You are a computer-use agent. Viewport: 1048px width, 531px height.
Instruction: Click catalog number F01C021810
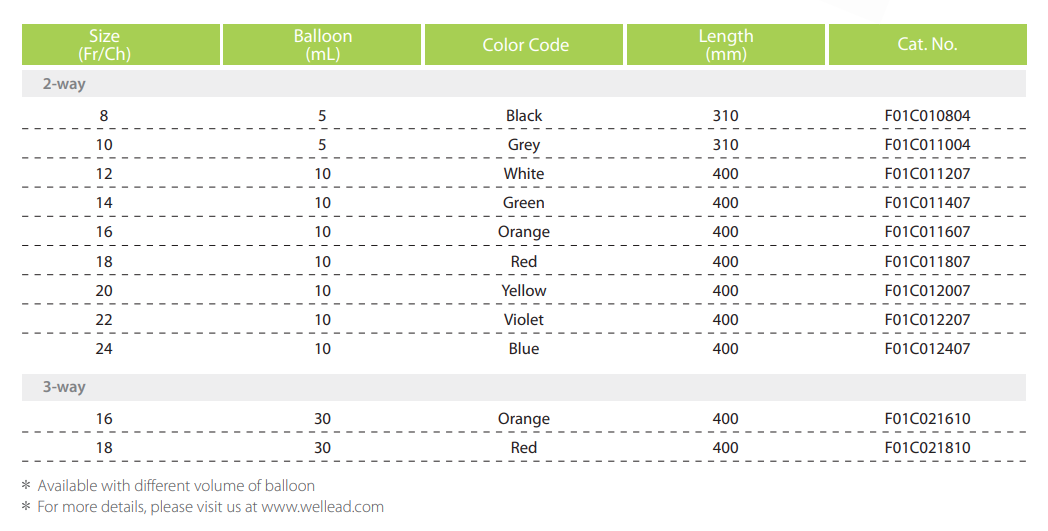pos(927,448)
